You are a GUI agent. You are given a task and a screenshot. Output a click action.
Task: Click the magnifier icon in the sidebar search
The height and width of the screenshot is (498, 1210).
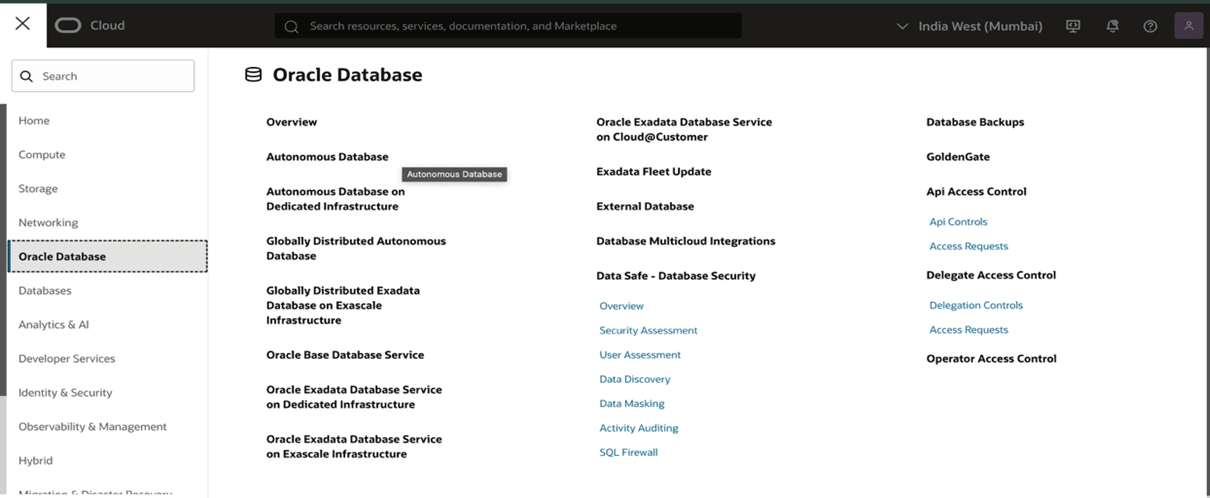[x=27, y=76]
